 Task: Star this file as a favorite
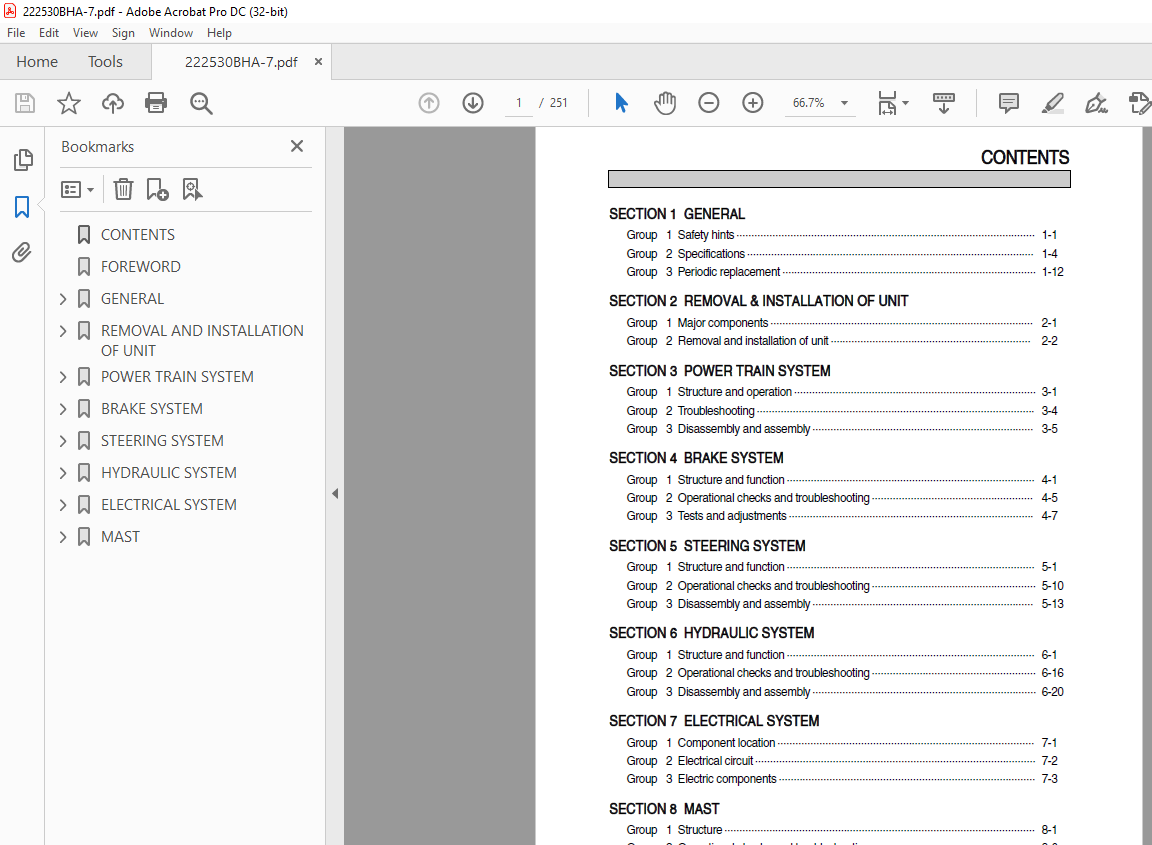coord(69,103)
